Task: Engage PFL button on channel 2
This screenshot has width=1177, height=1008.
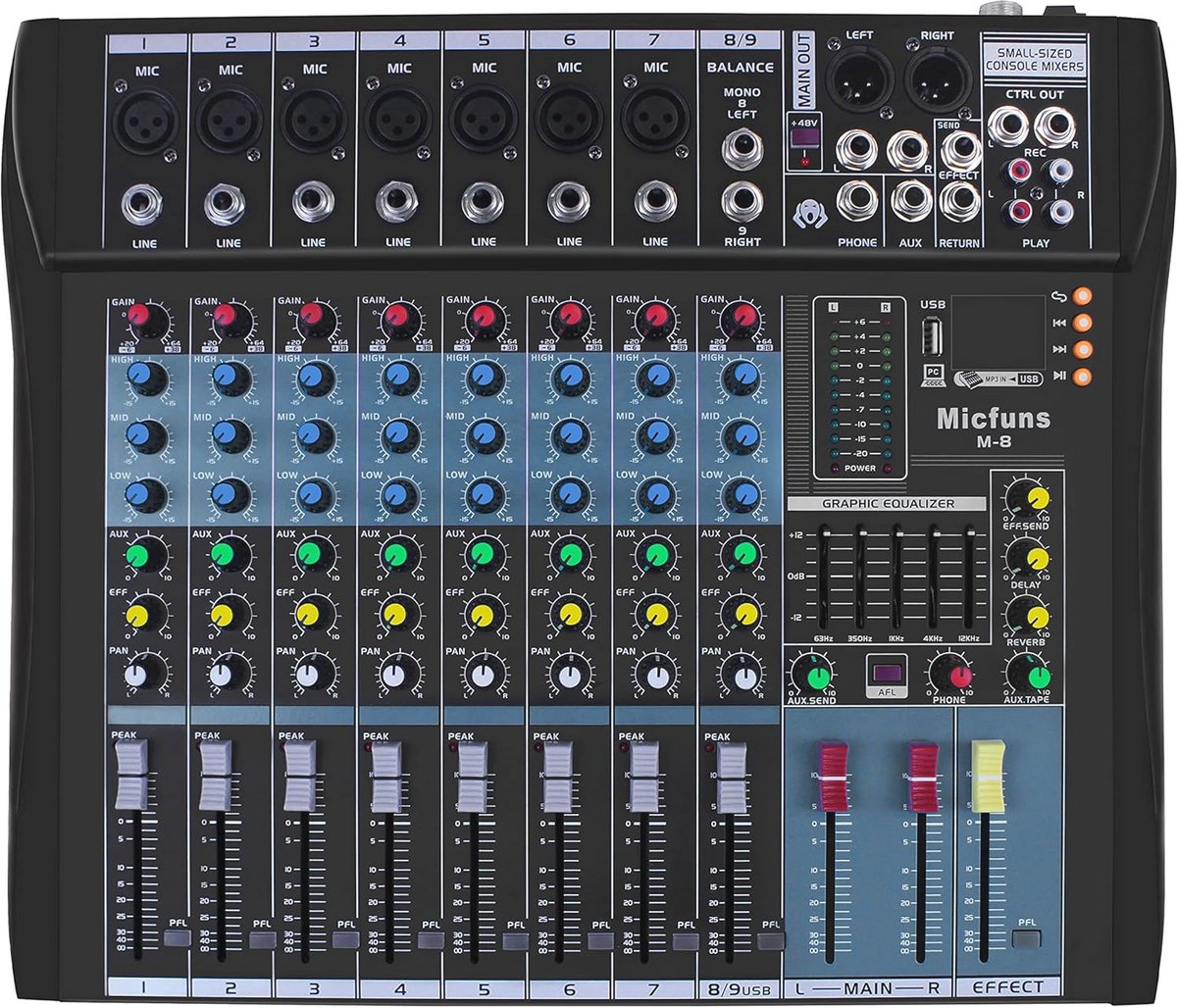Action: (263, 939)
